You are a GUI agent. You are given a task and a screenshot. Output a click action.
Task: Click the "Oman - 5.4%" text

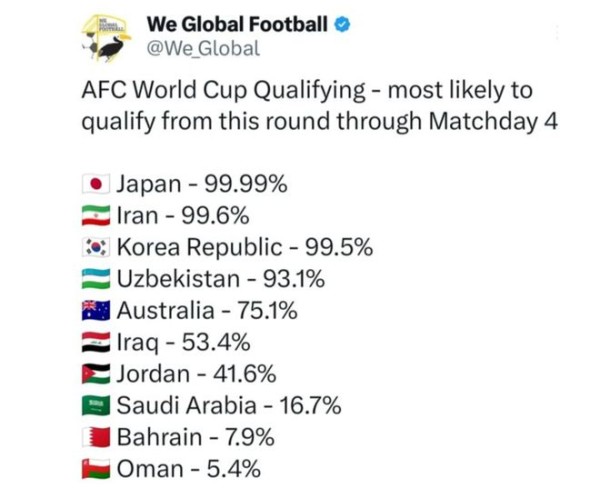click(x=189, y=467)
